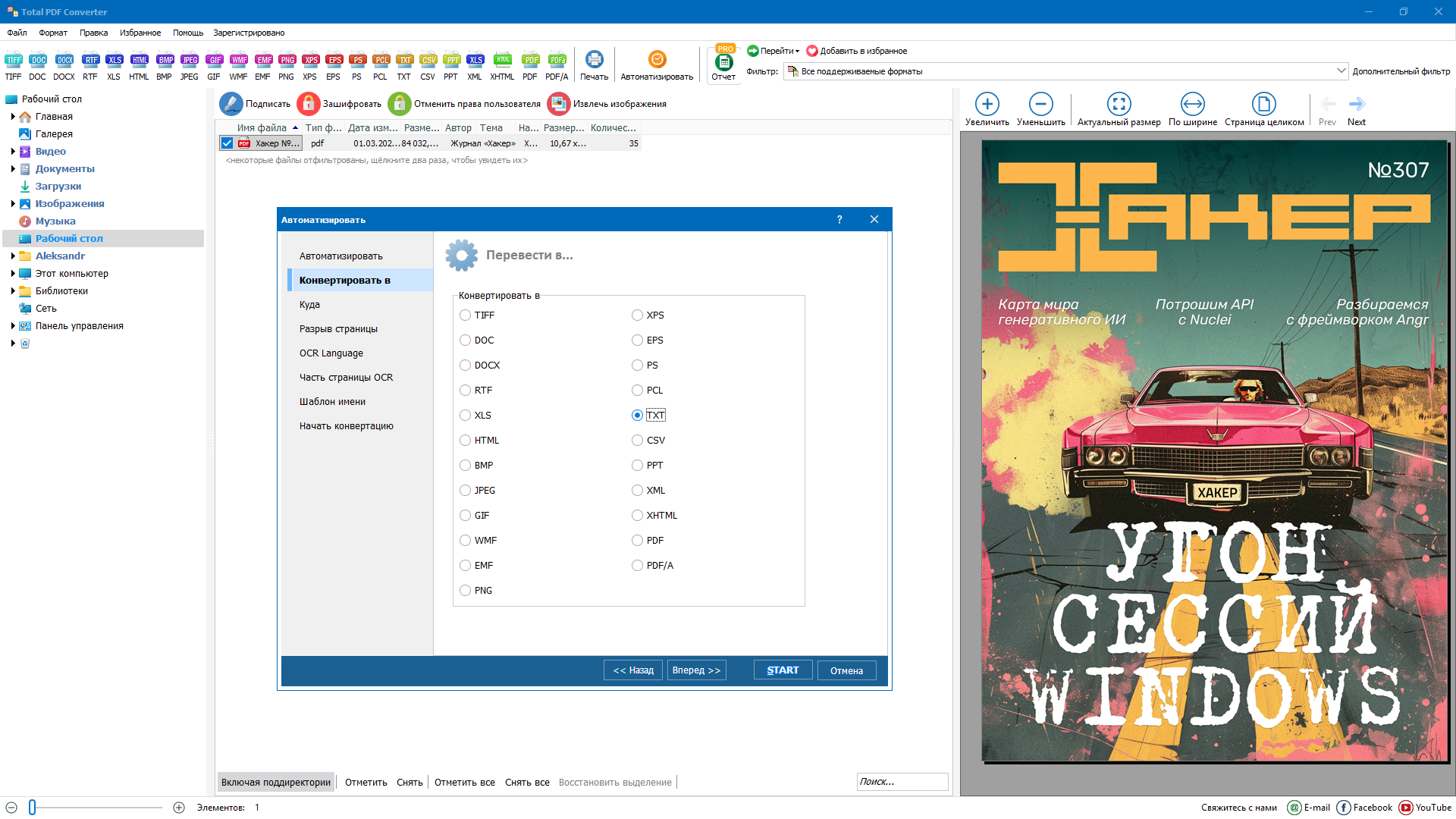Click the Отмена button

tap(846, 670)
